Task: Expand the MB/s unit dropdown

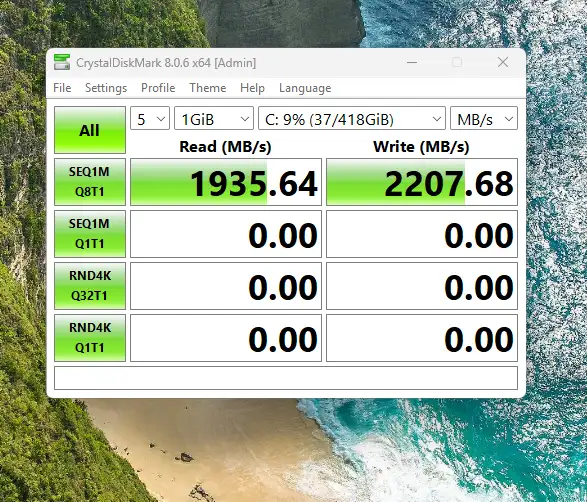Action: coord(484,118)
